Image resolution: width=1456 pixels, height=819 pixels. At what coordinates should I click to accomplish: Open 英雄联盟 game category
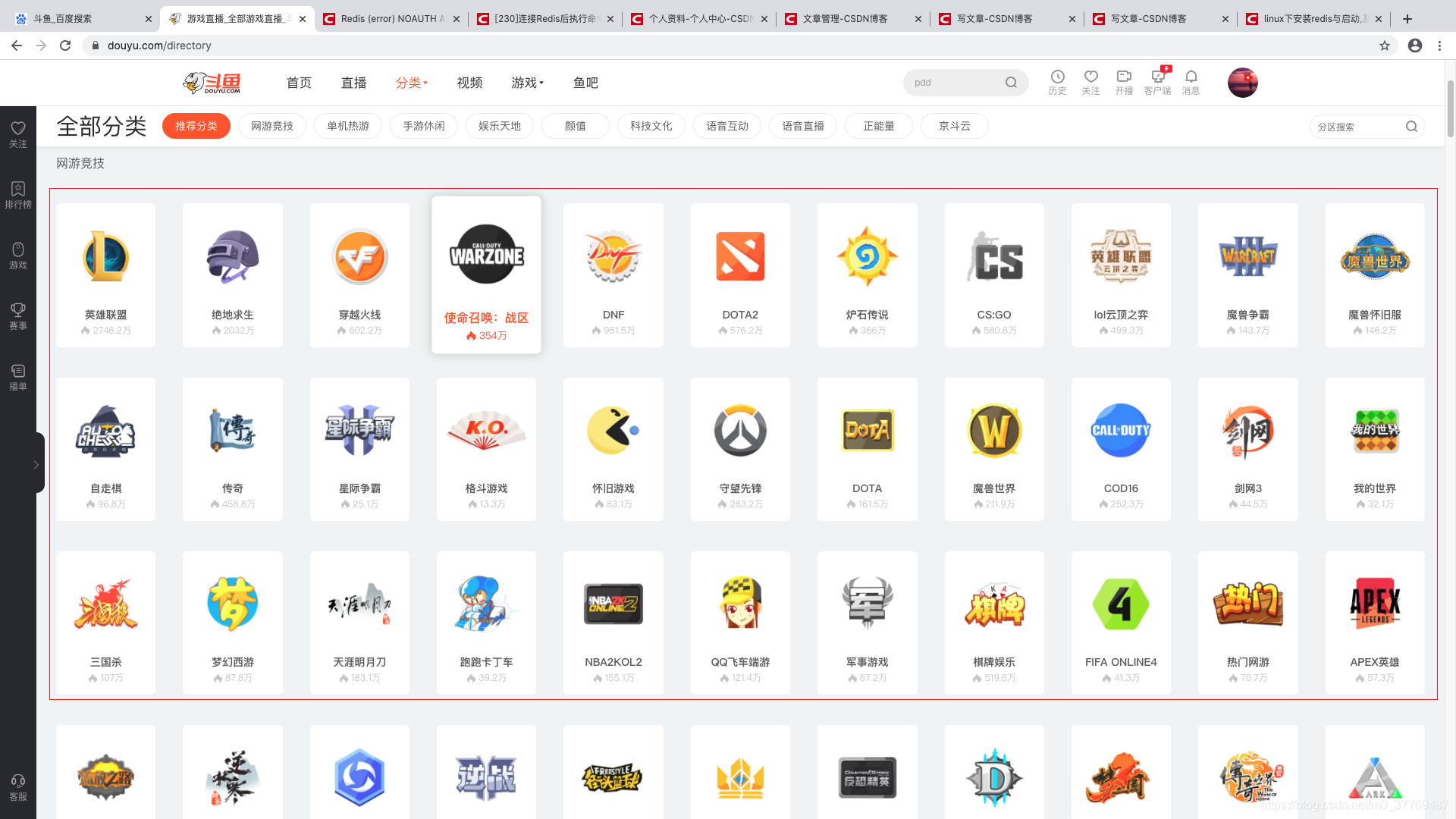coord(105,275)
